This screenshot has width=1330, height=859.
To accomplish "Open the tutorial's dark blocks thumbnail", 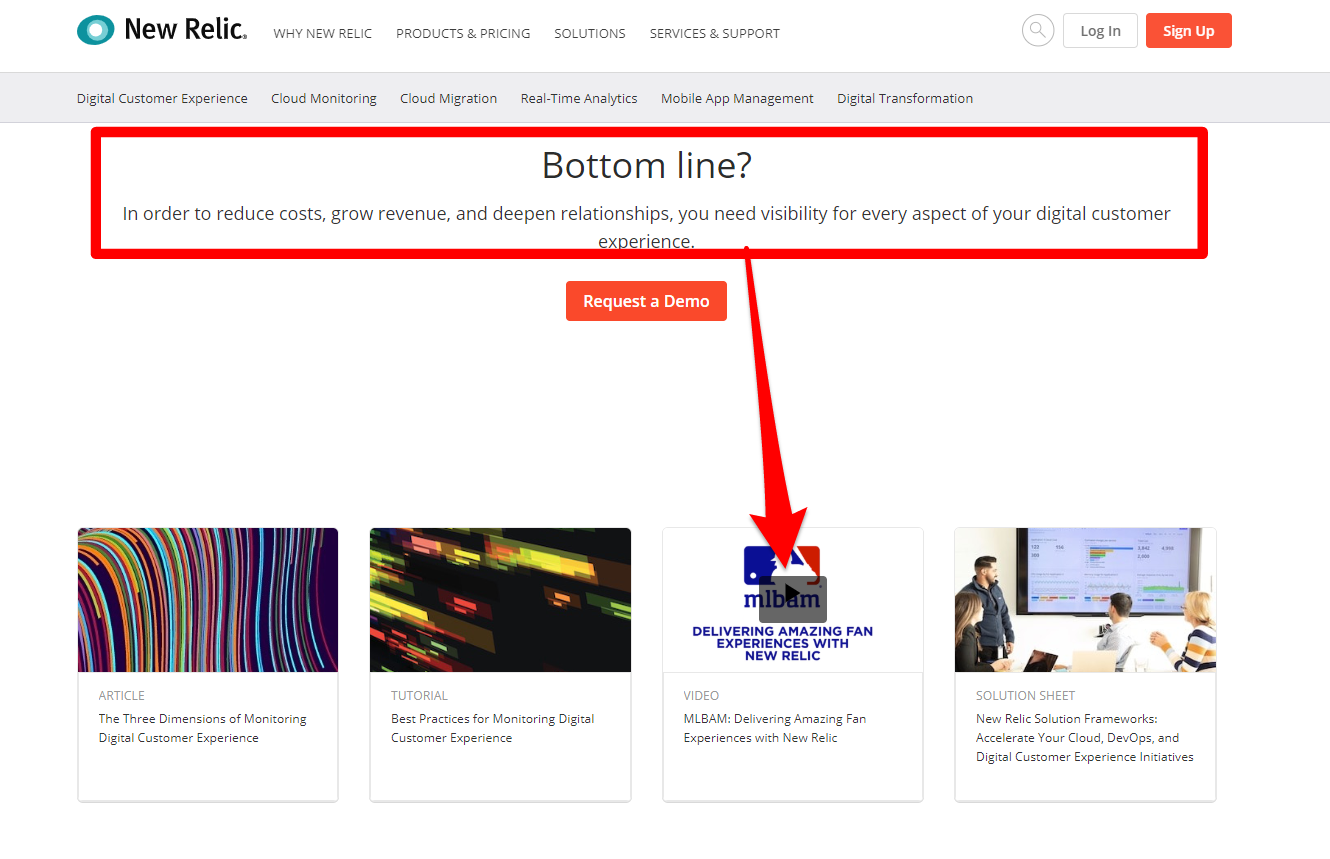I will pos(500,600).
